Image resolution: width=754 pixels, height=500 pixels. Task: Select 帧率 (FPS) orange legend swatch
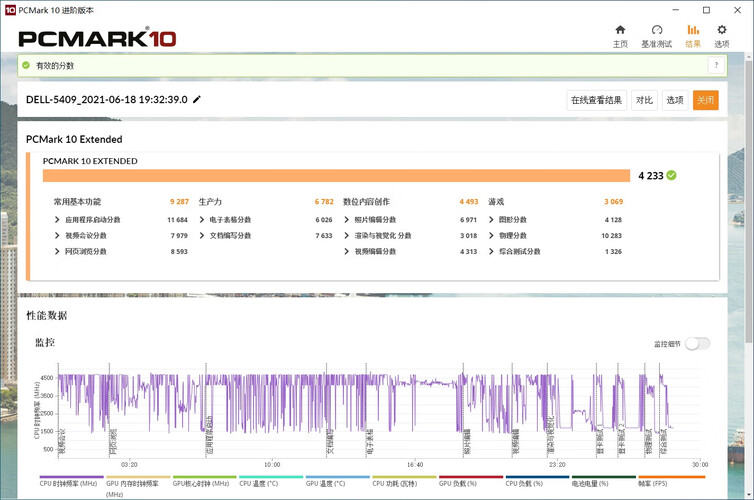[671, 477]
